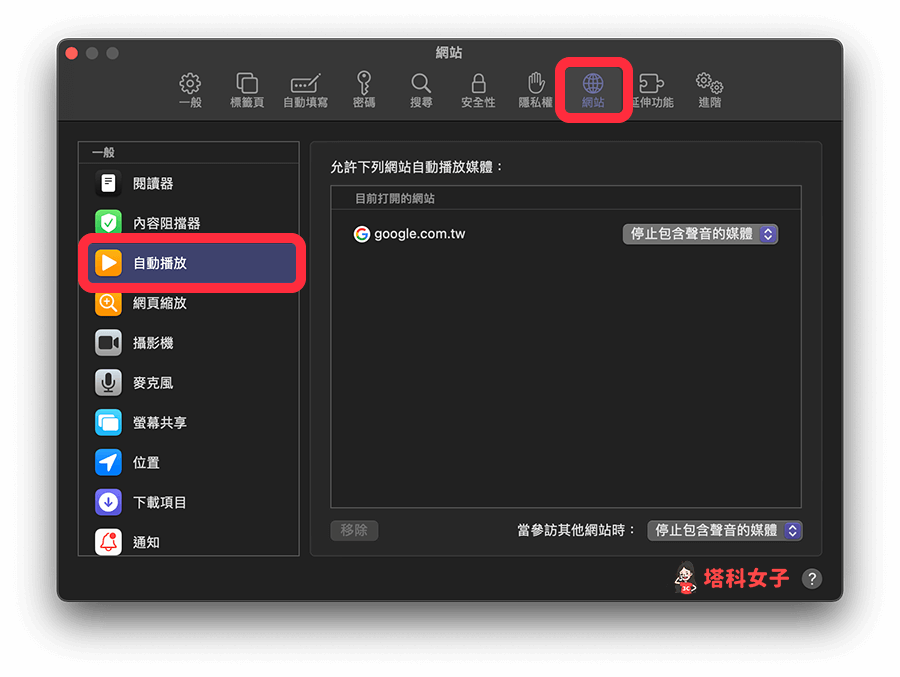The height and width of the screenshot is (677, 900).
Task: Select 螢幕共享 Screen Sharing in the sidebar
Action: pyautogui.click(x=189, y=423)
